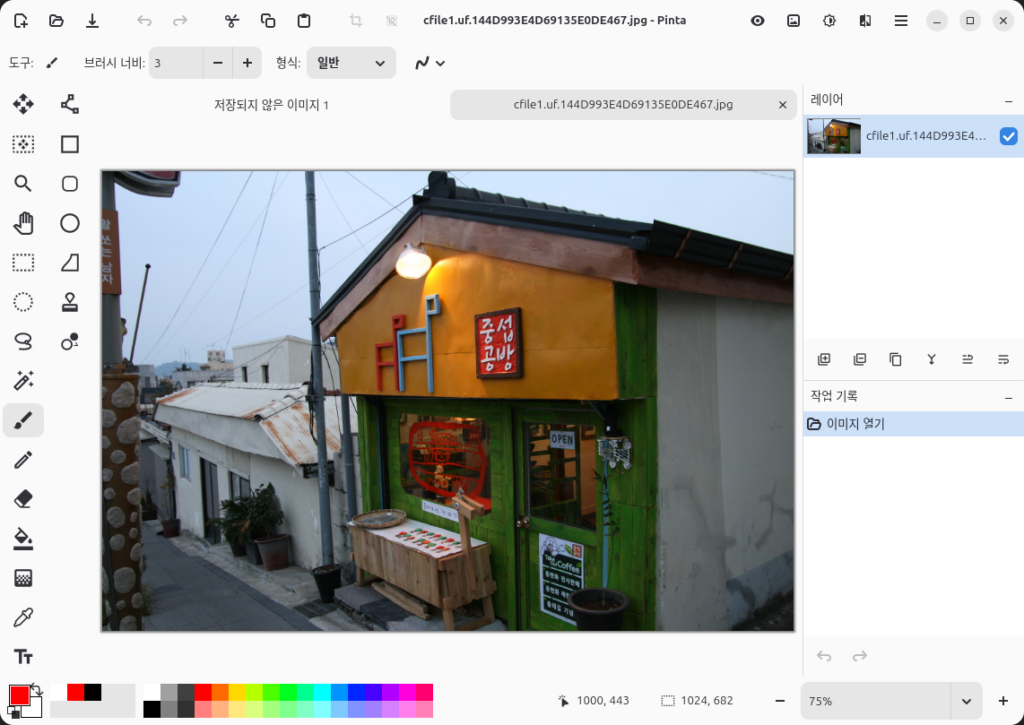Select the Magic Wand tool
The height and width of the screenshot is (725, 1024).
[x=23, y=381]
